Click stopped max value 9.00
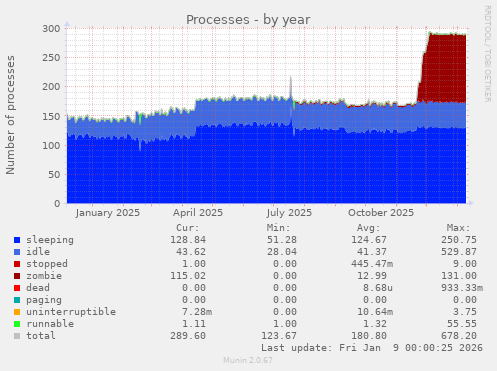Image resolution: width=497 pixels, height=371 pixels. pyautogui.click(x=465, y=264)
